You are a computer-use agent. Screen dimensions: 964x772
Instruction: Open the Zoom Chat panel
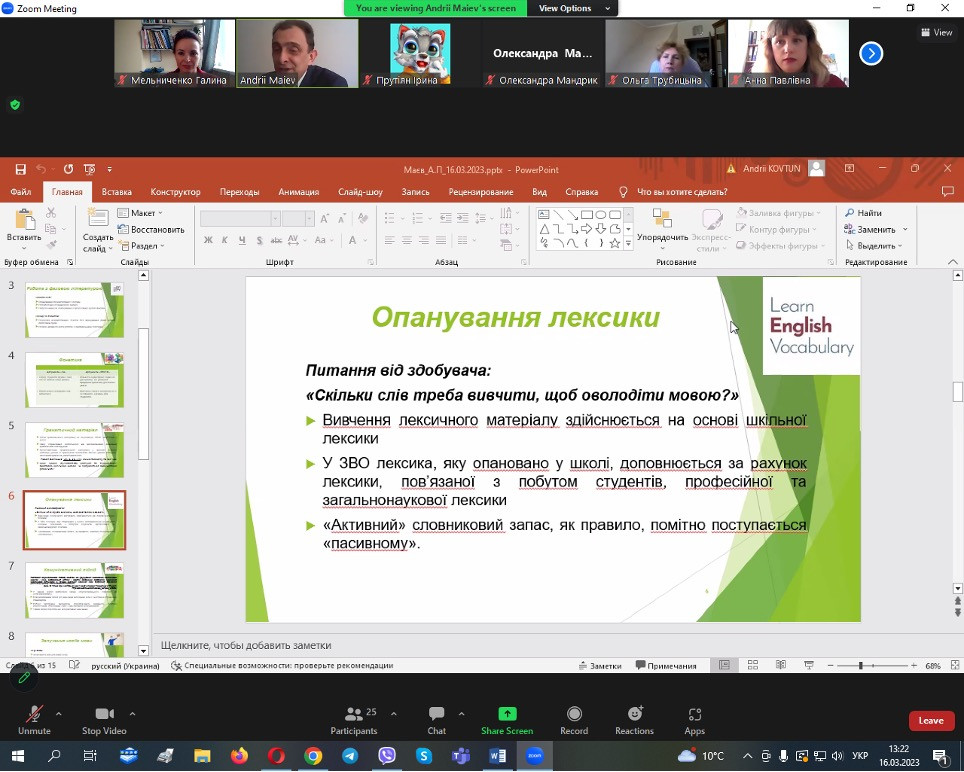coord(436,719)
